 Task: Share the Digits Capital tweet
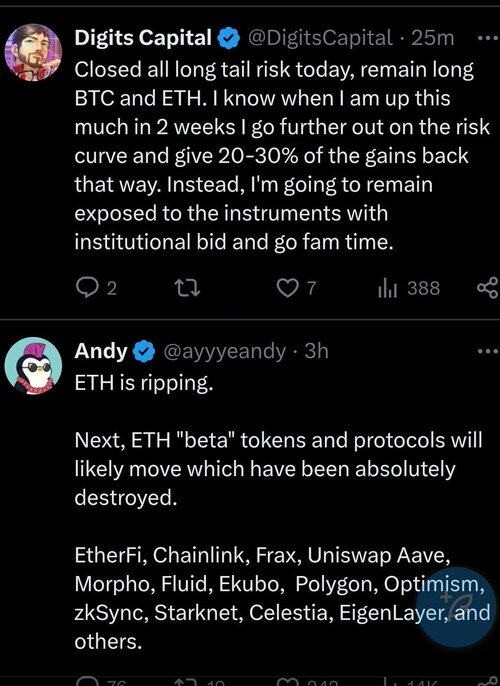(x=488, y=288)
